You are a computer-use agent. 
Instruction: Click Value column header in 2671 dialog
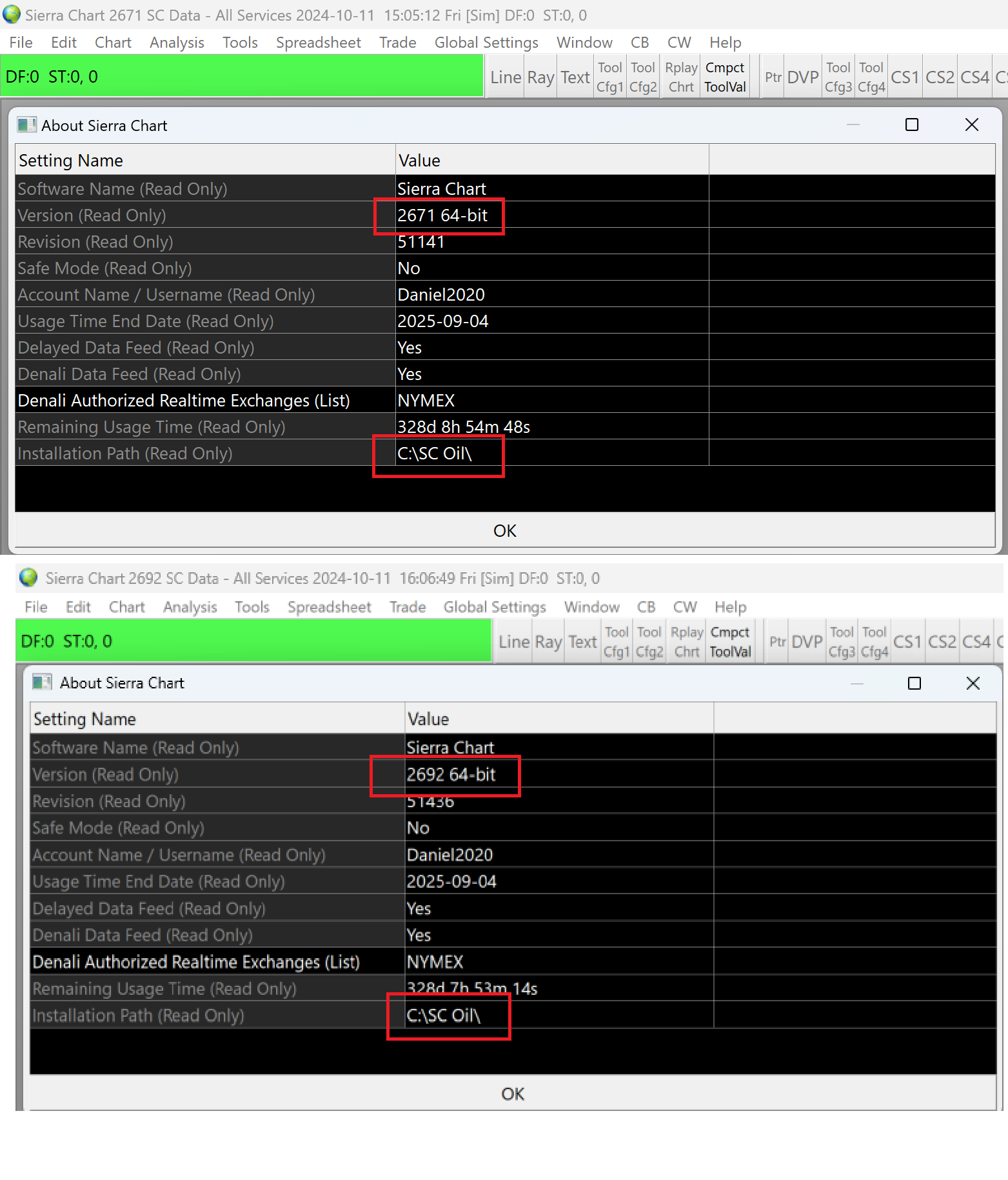pyautogui.click(x=552, y=160)
